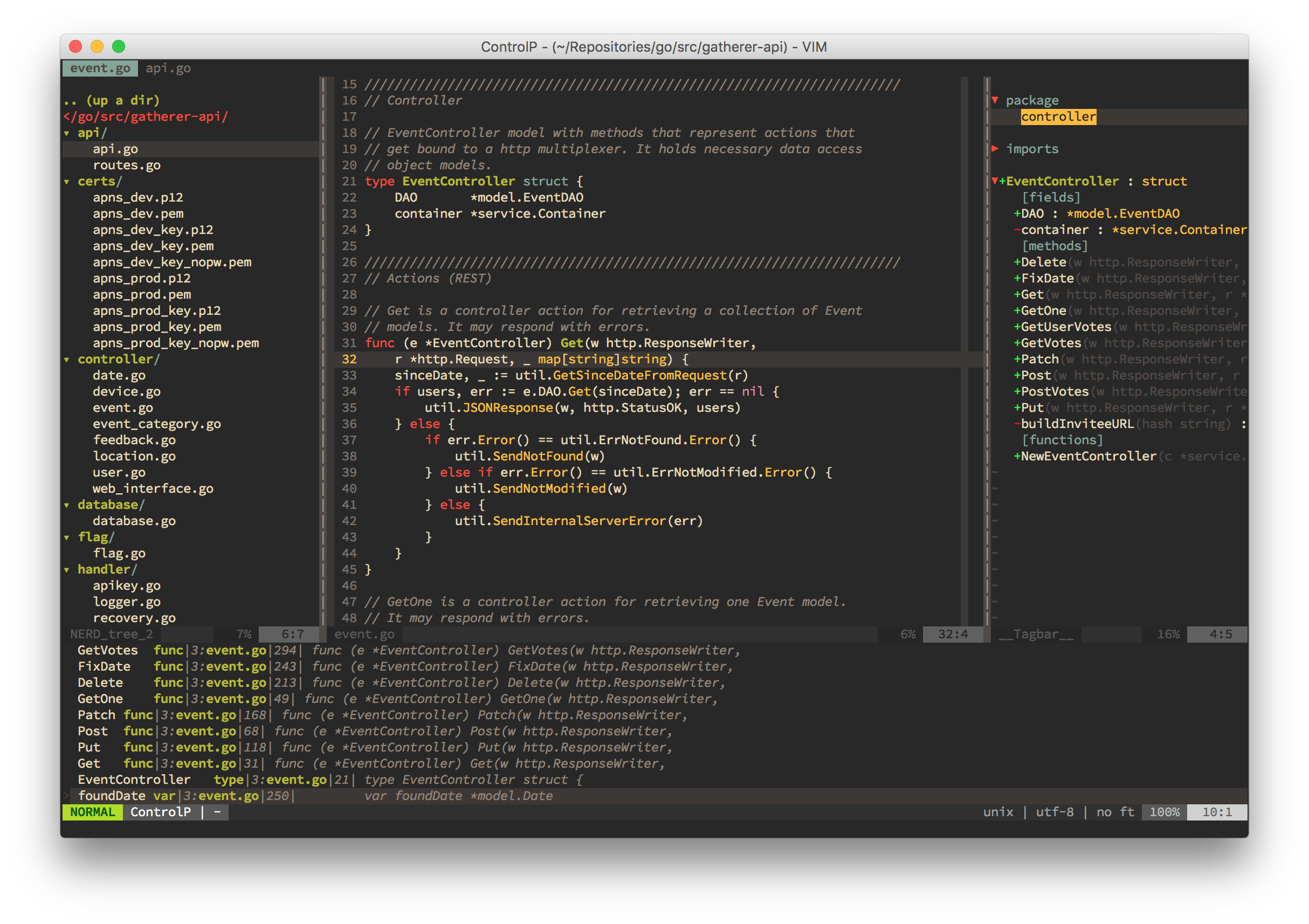
Task: Collapse the certs/ directory triangle
Action: 67,182
